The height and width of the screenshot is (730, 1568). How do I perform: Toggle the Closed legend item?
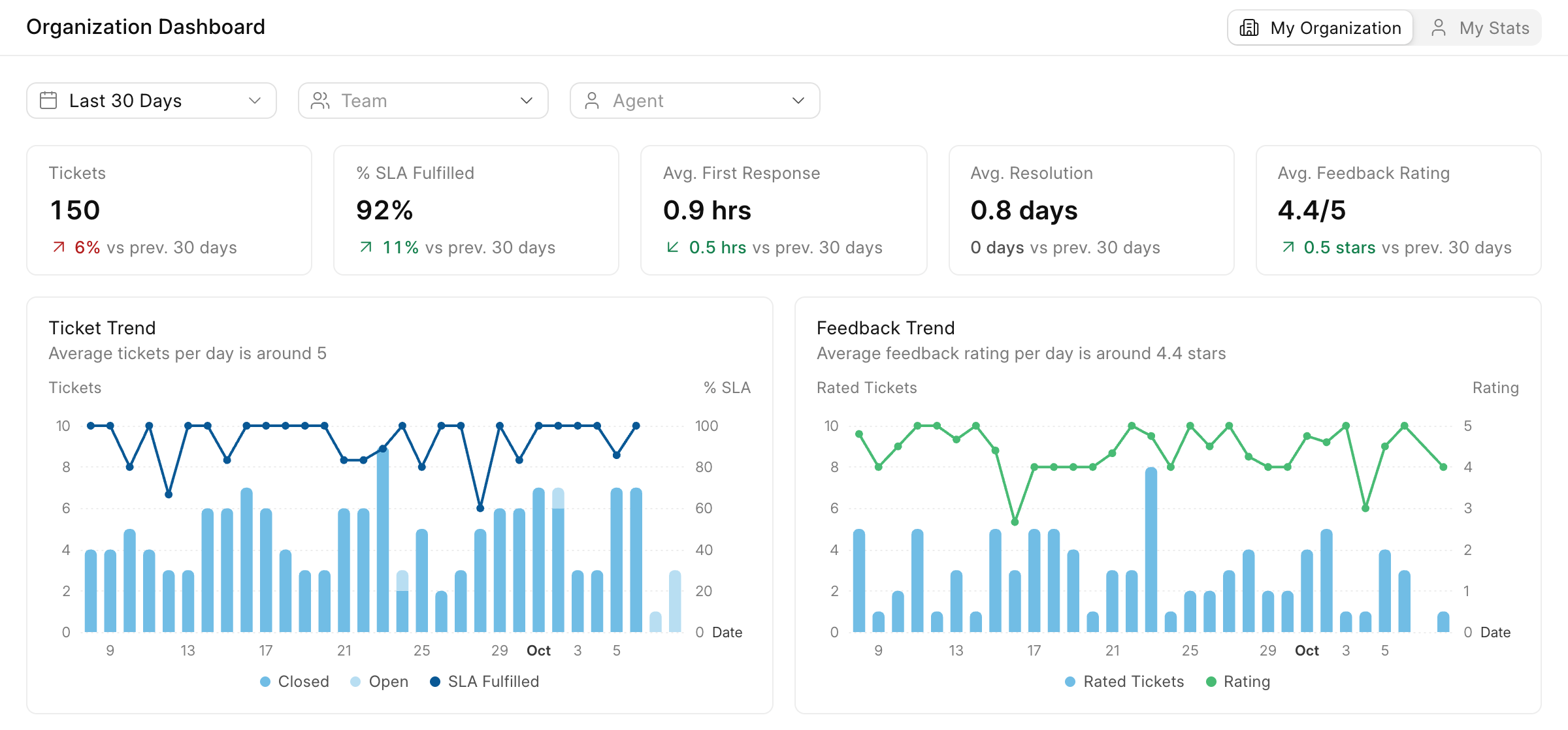tap(294, 682)
